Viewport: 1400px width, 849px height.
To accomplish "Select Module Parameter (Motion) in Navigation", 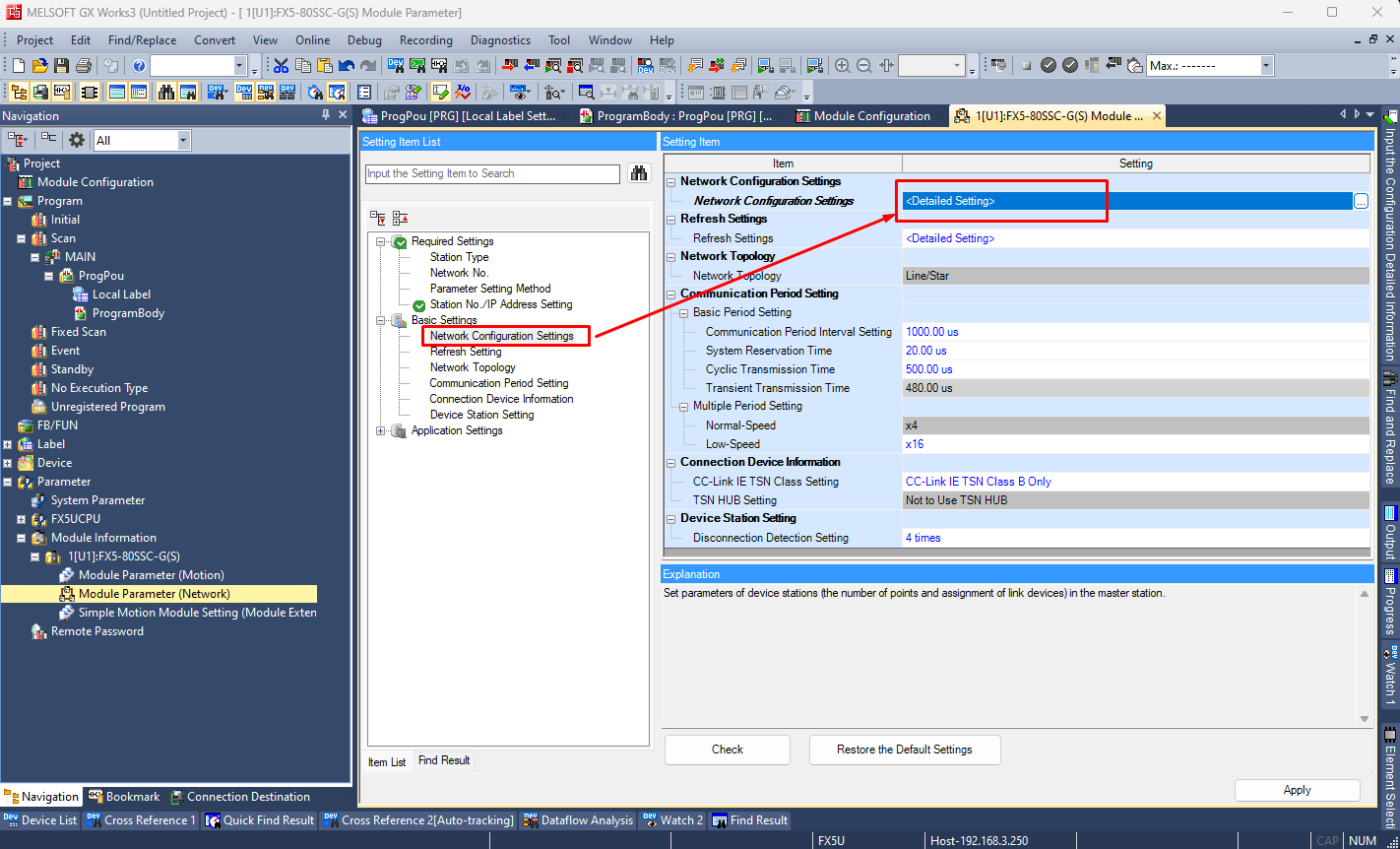I will pyautogui.click(x=152, y=575).
